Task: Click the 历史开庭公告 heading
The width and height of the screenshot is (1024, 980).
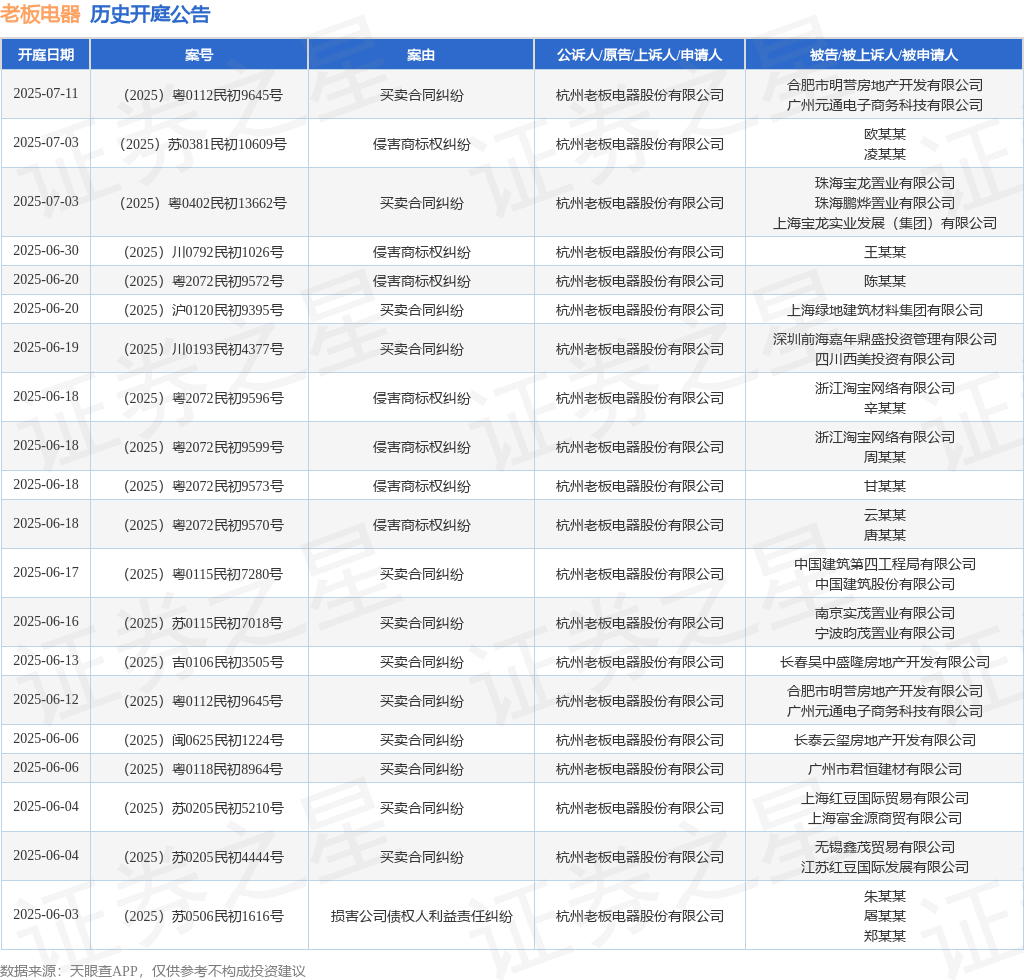Action: [150, 14]
